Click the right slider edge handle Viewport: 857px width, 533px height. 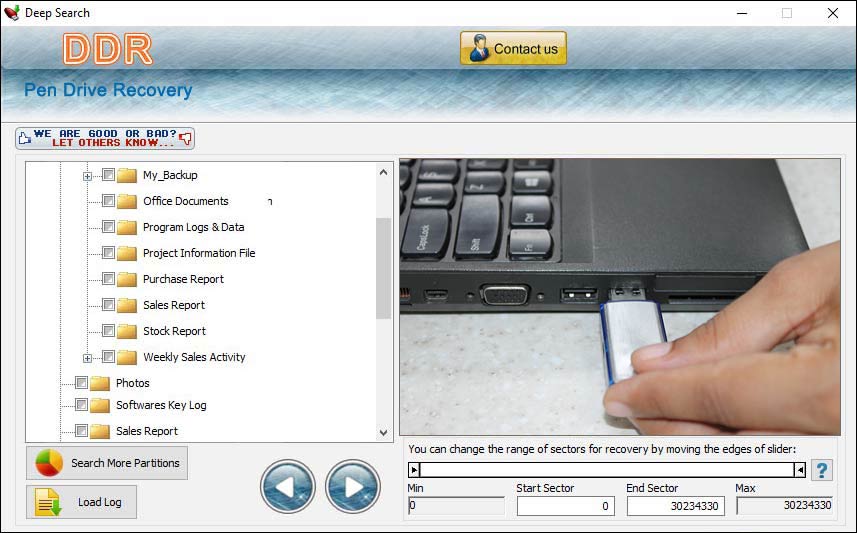[800, 470]
